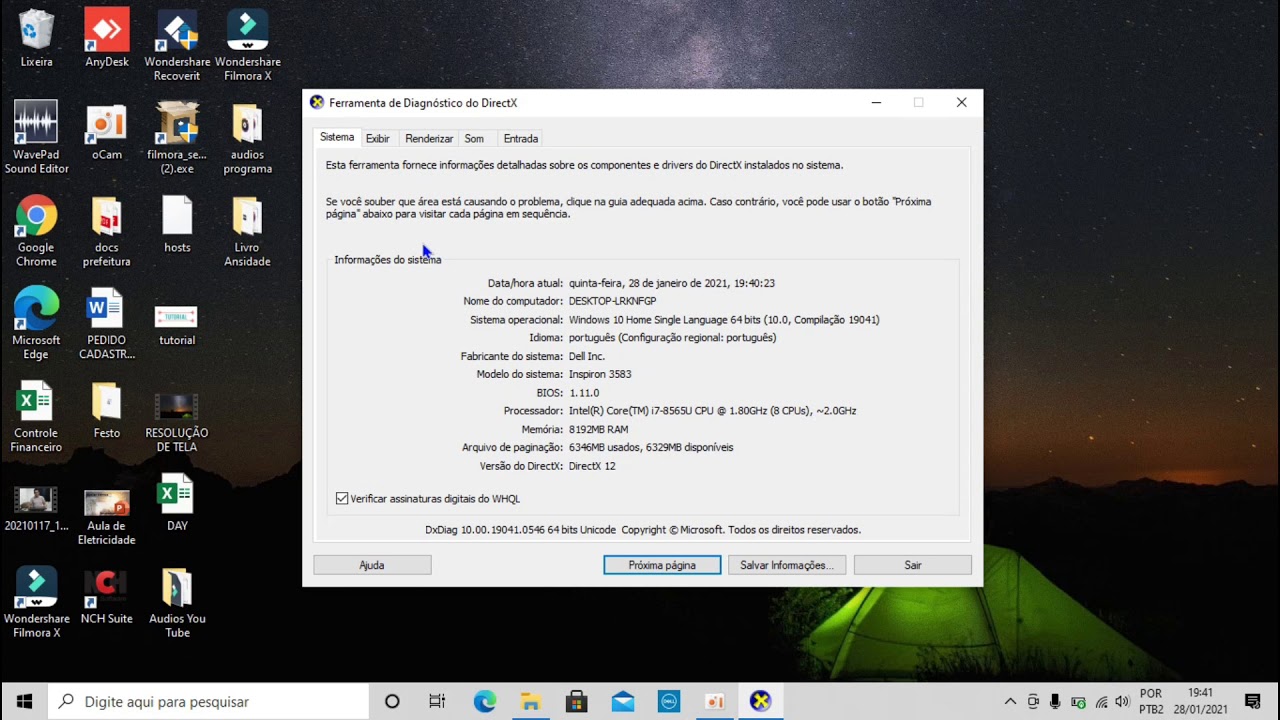
Task: Open the Windows Start menu
Action: tap(24, 701)
